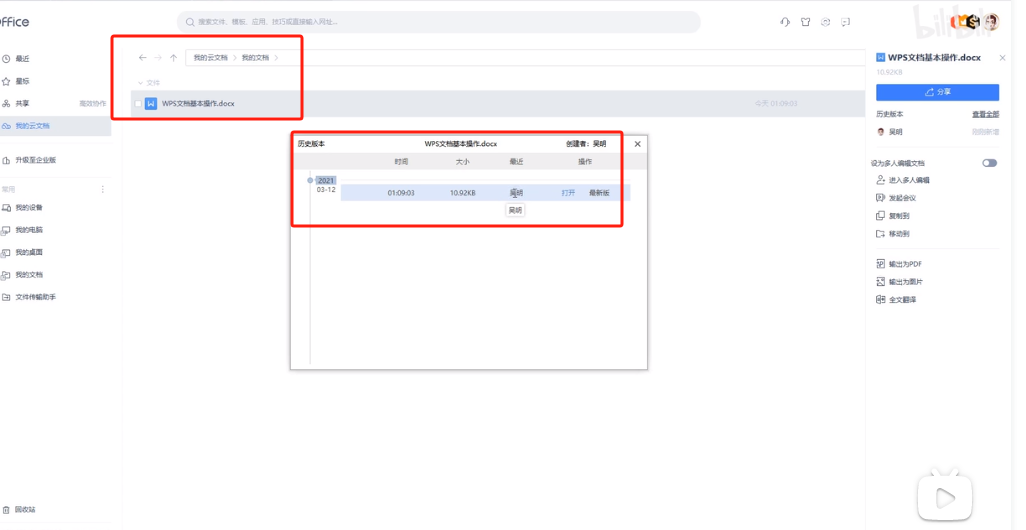The height and width of the screenshot is (530, 1026).
Task: Click the shirt skin icon
Action: coord(805,22)
